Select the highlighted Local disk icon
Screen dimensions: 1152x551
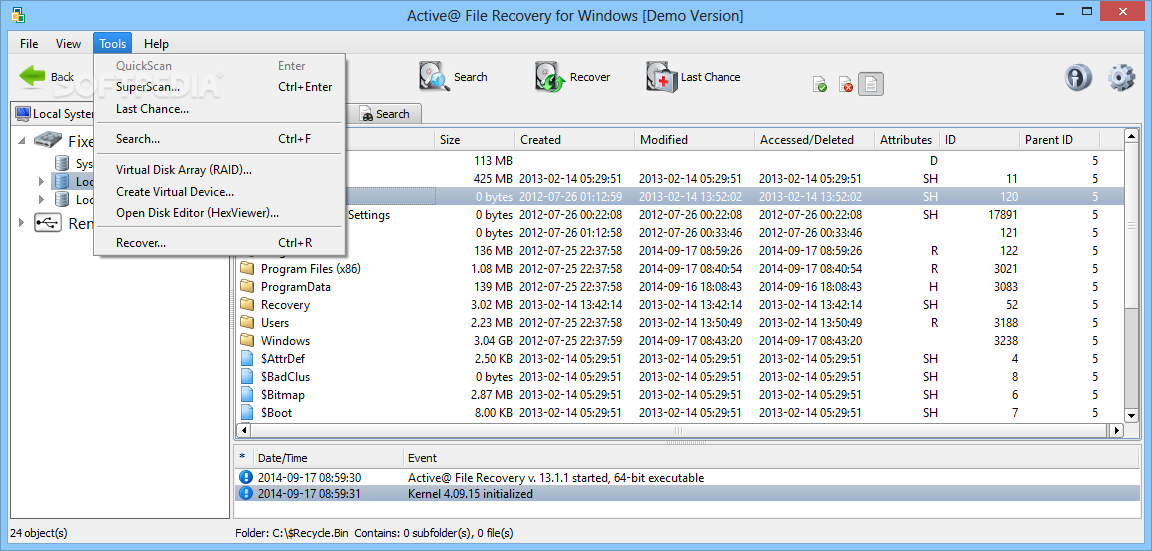pos(62,181)
